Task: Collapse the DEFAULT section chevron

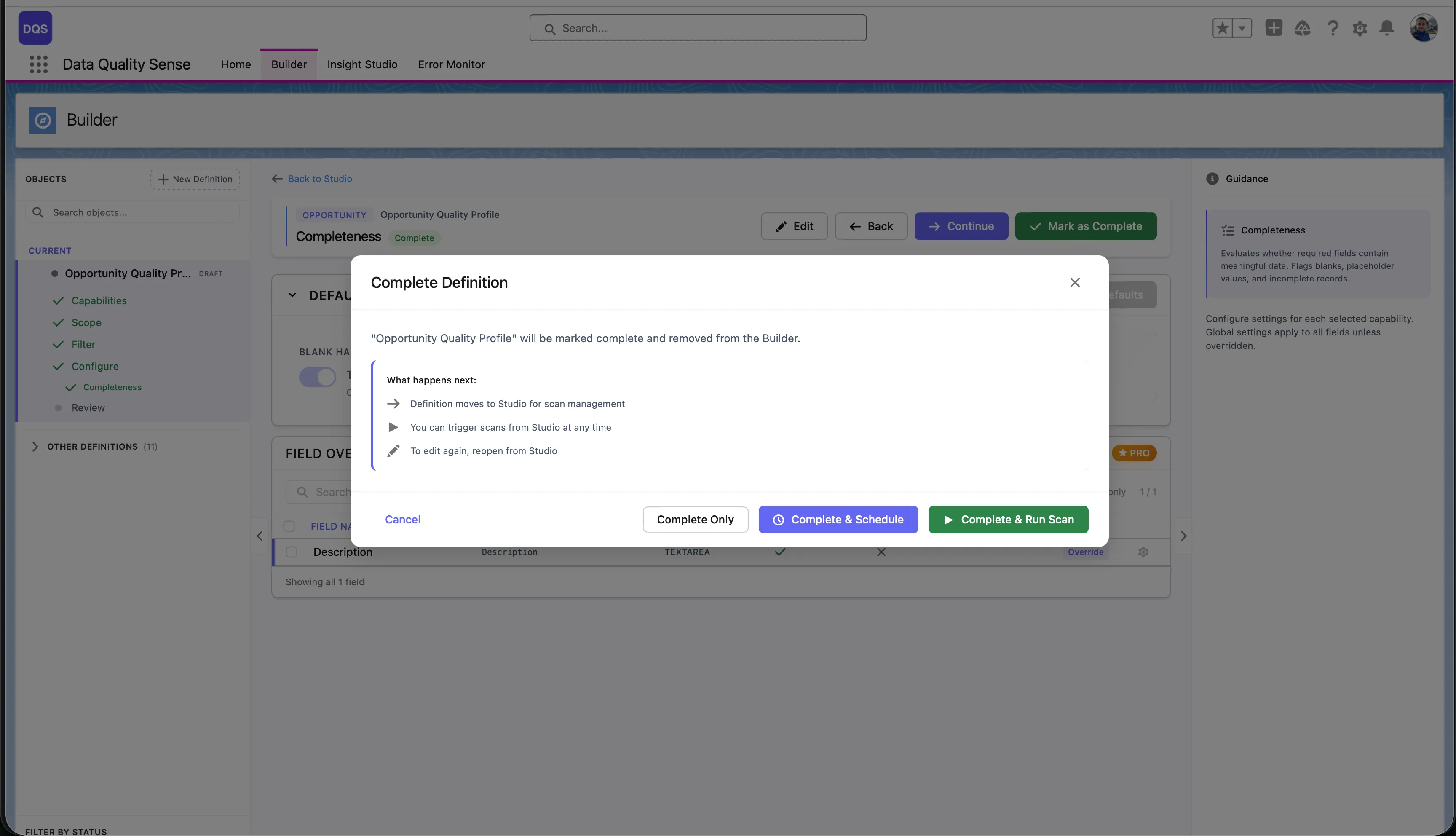Action: point(292,295)
